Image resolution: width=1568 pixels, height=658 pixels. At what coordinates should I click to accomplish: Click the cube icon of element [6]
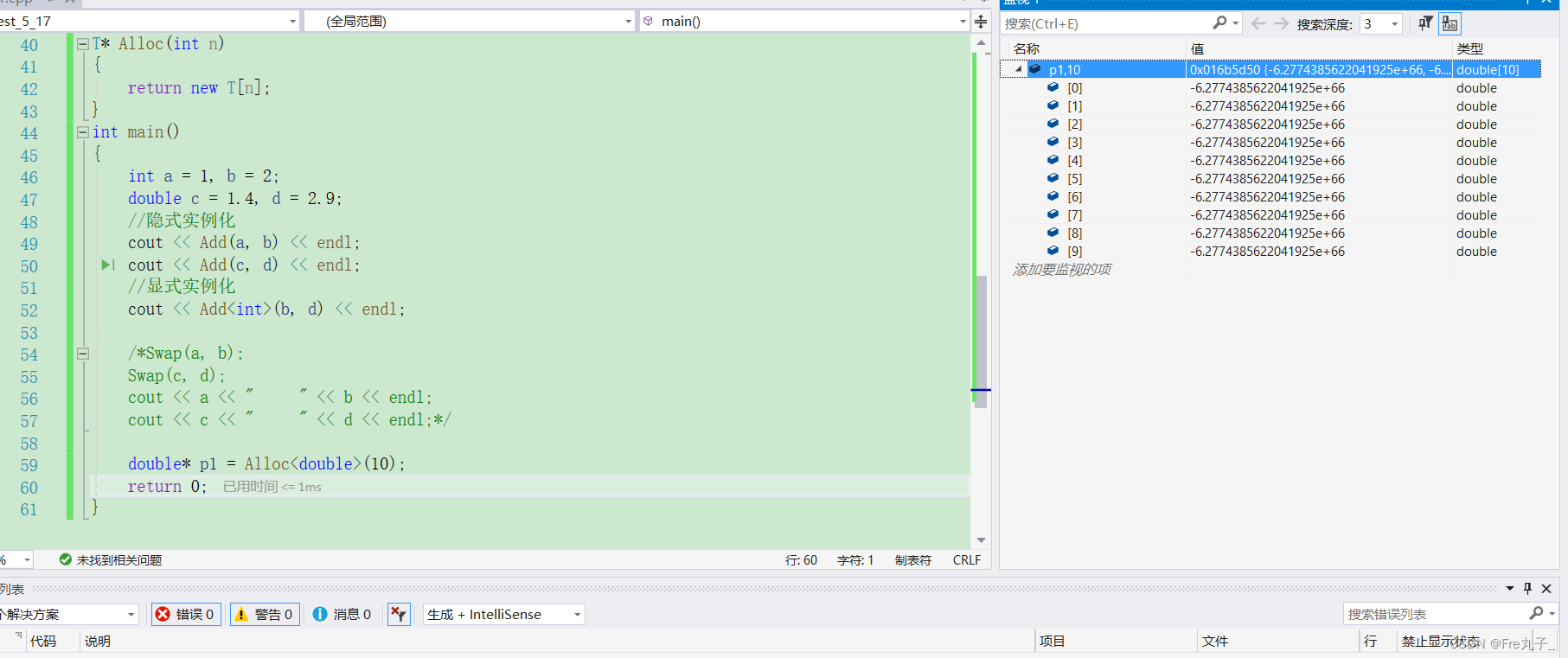point(1053,196)
